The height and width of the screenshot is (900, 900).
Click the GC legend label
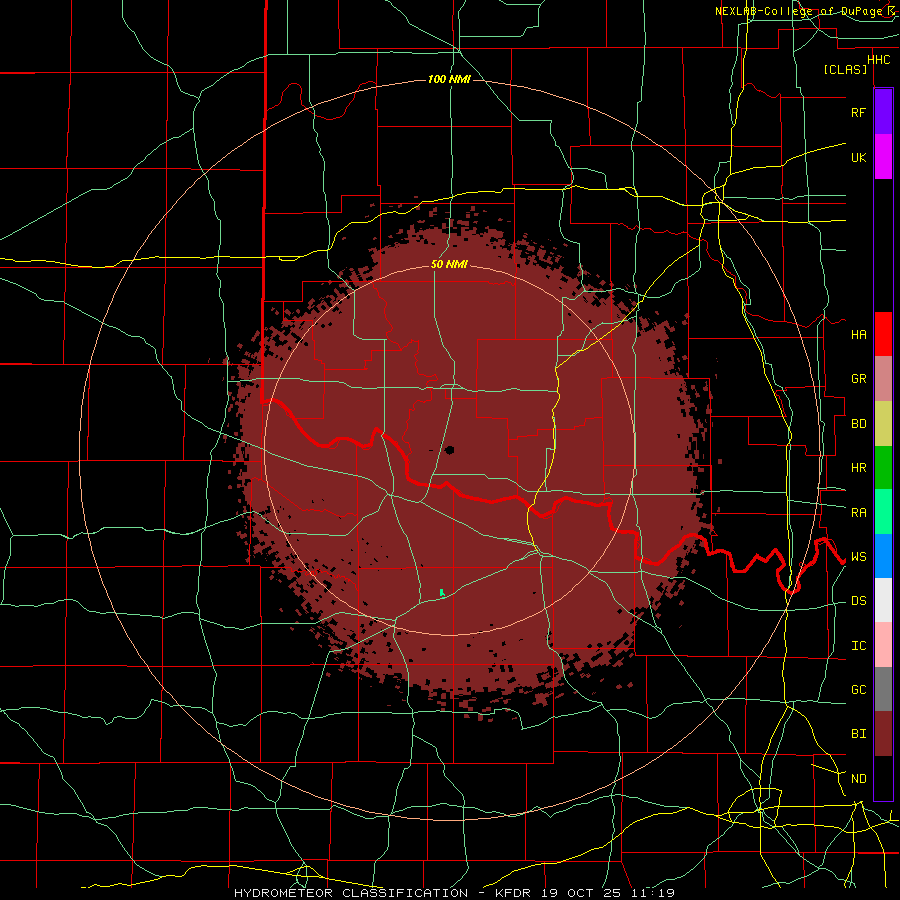858,690
